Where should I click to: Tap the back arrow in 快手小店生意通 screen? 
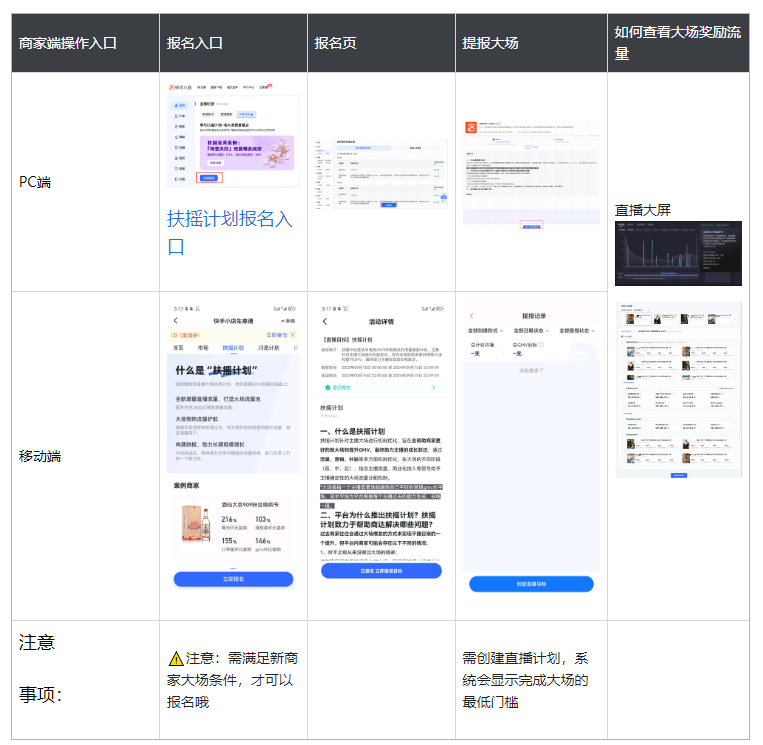pos(176,320)
